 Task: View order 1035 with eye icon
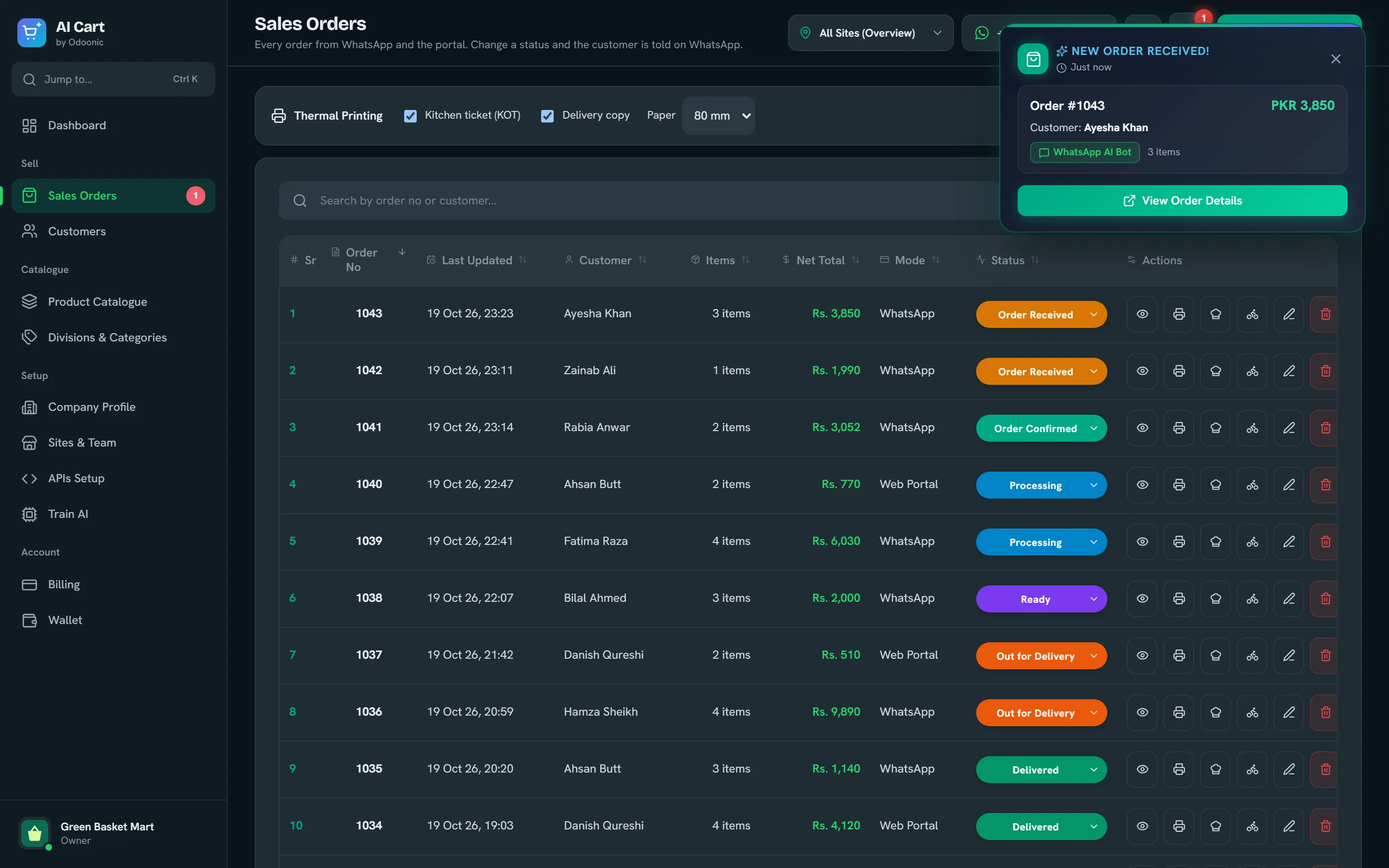(1142, 769)
